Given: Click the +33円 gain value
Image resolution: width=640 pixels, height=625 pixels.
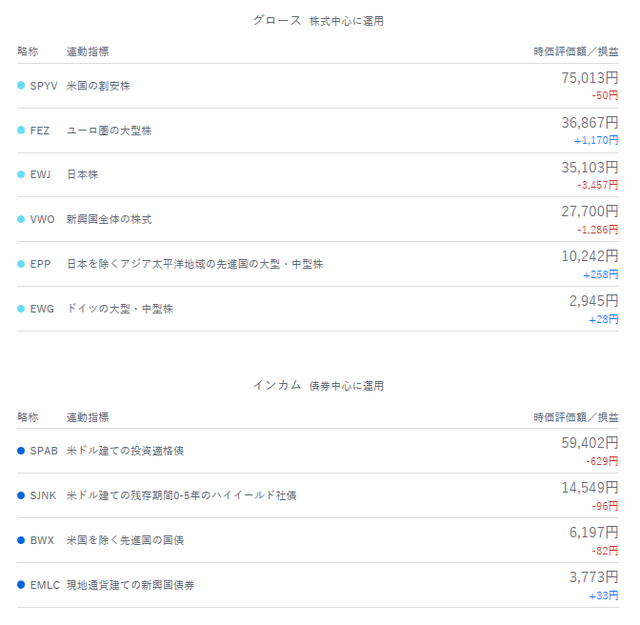Looking at the screenshot, I should [x=603, y=596].
